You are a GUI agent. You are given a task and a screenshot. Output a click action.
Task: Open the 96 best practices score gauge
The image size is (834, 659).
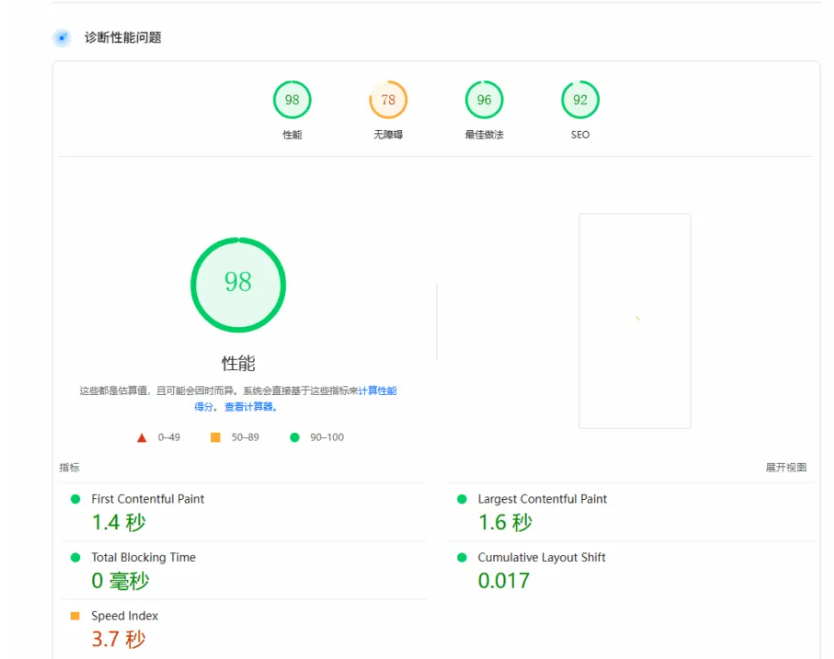click(484, 100)
